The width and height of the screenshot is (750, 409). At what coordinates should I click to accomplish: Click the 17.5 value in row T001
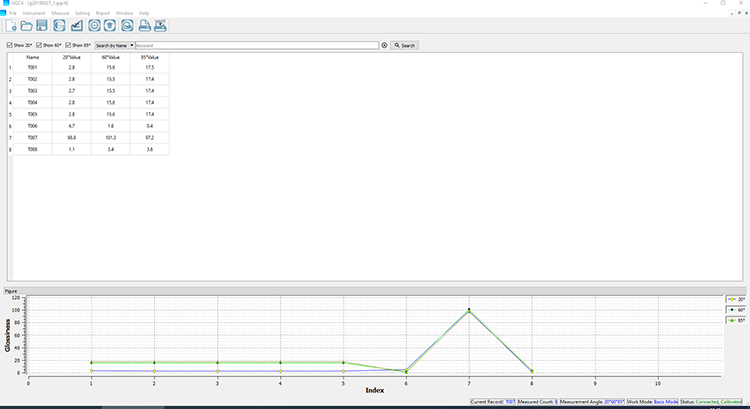click(150, 67)
